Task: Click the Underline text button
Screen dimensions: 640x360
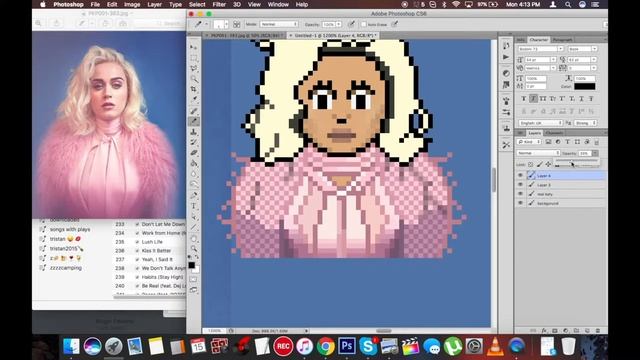Action: pyautogui.click(x=581, y=99)
